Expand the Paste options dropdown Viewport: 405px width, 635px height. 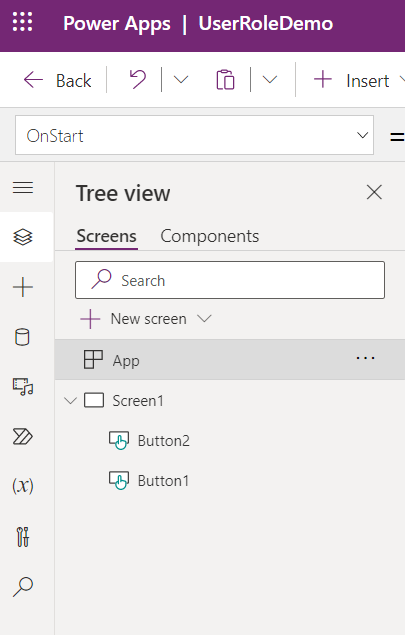270,79
